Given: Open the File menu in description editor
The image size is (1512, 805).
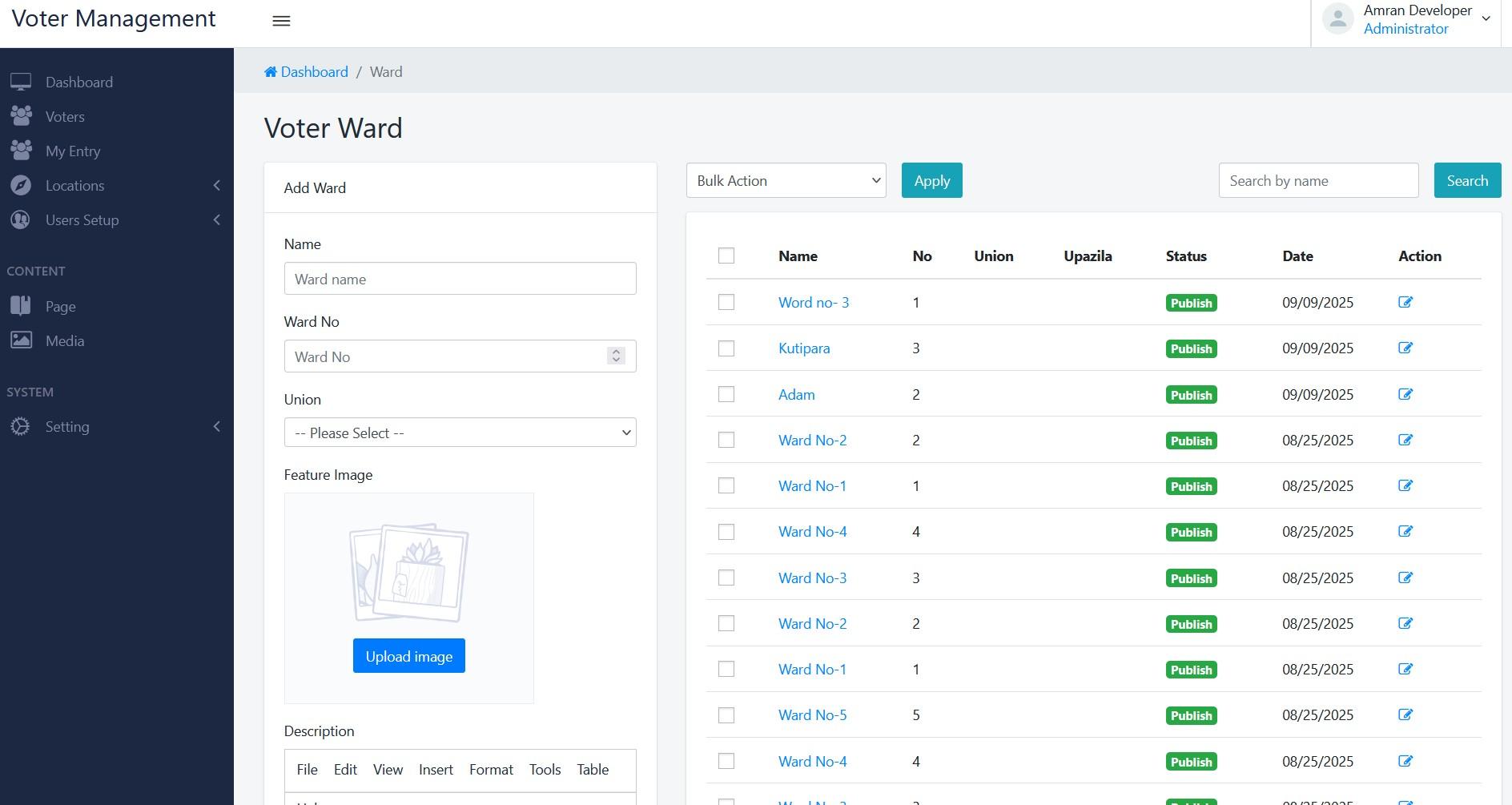Looking at the screenshot, I should point(307,769).
